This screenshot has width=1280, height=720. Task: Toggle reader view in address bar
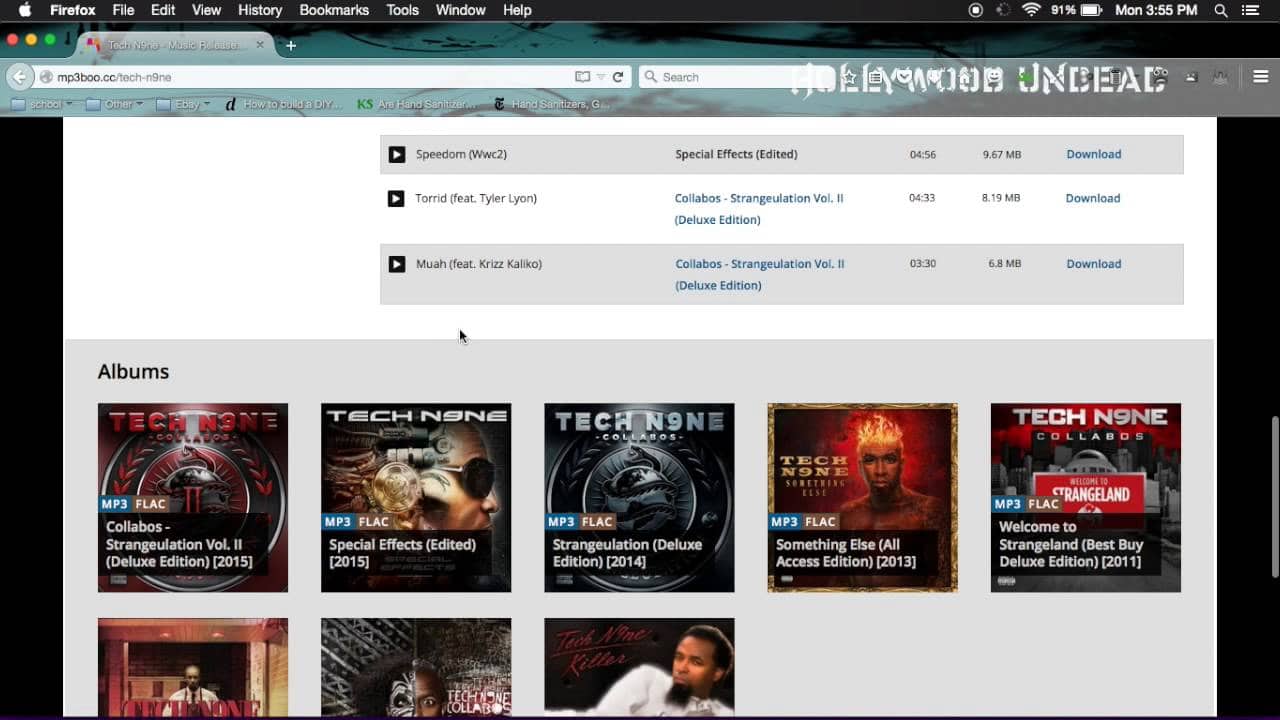click(582, 77)
